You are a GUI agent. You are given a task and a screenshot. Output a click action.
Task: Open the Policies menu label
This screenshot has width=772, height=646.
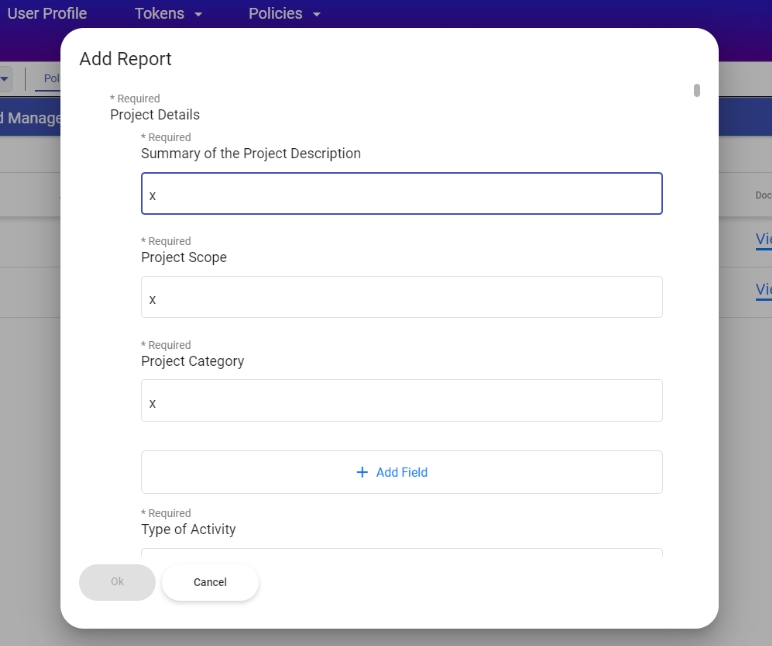[x=275, y=14]
